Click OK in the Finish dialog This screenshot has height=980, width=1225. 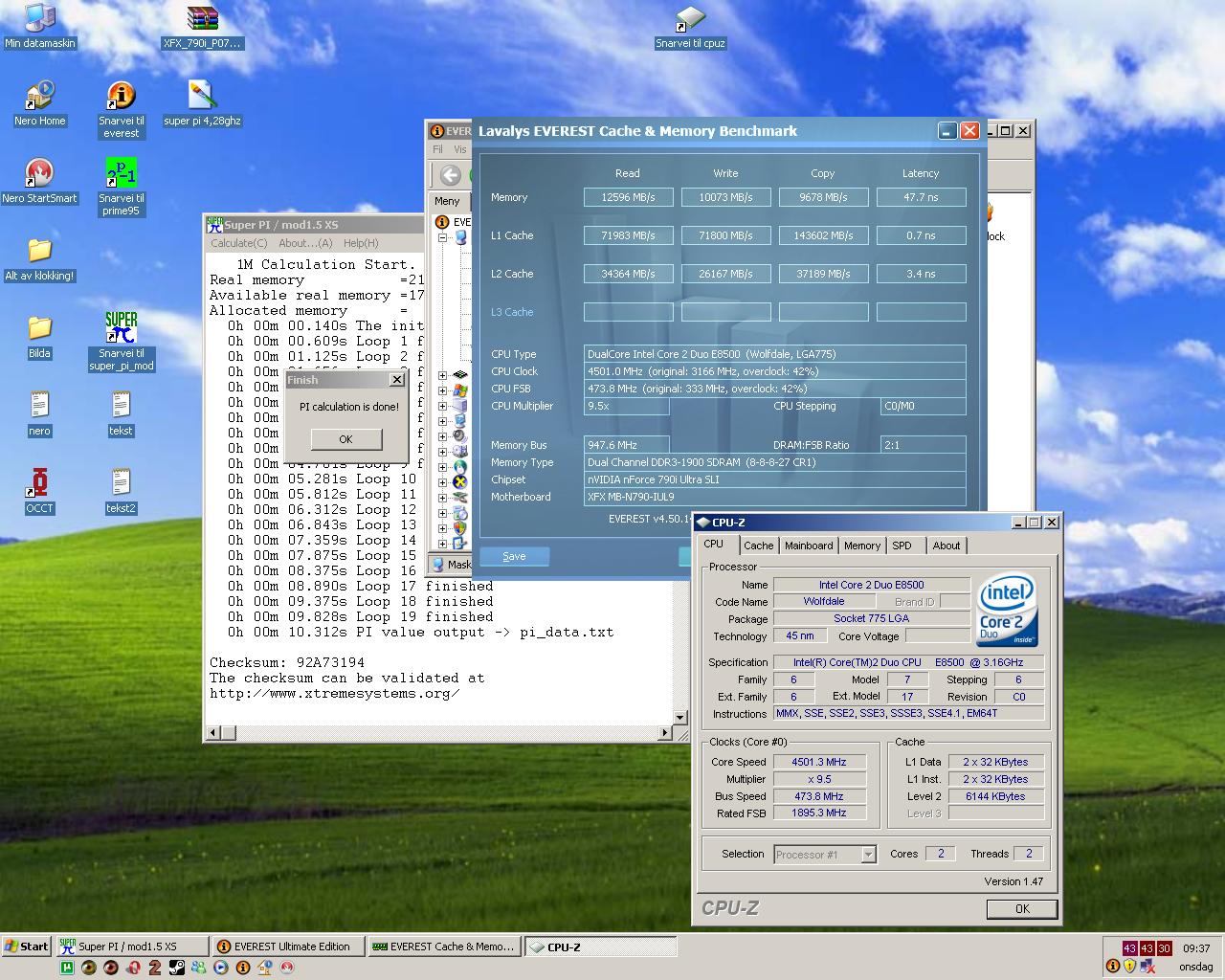click(346, 439)
